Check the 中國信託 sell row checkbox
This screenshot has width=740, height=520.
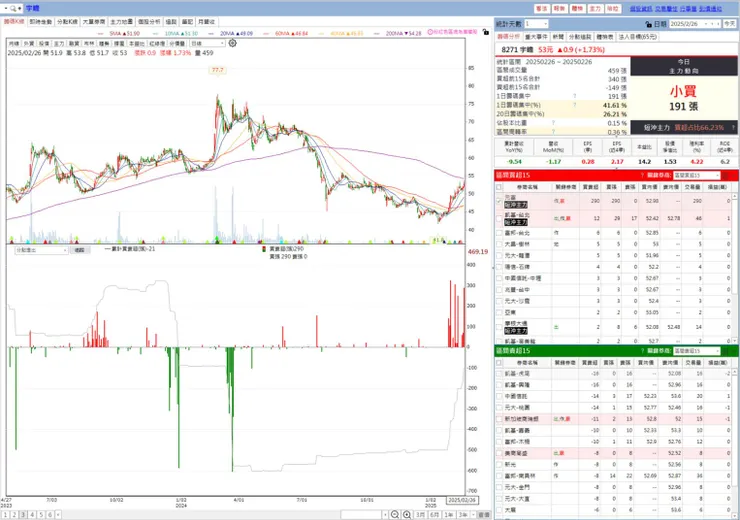499,396
